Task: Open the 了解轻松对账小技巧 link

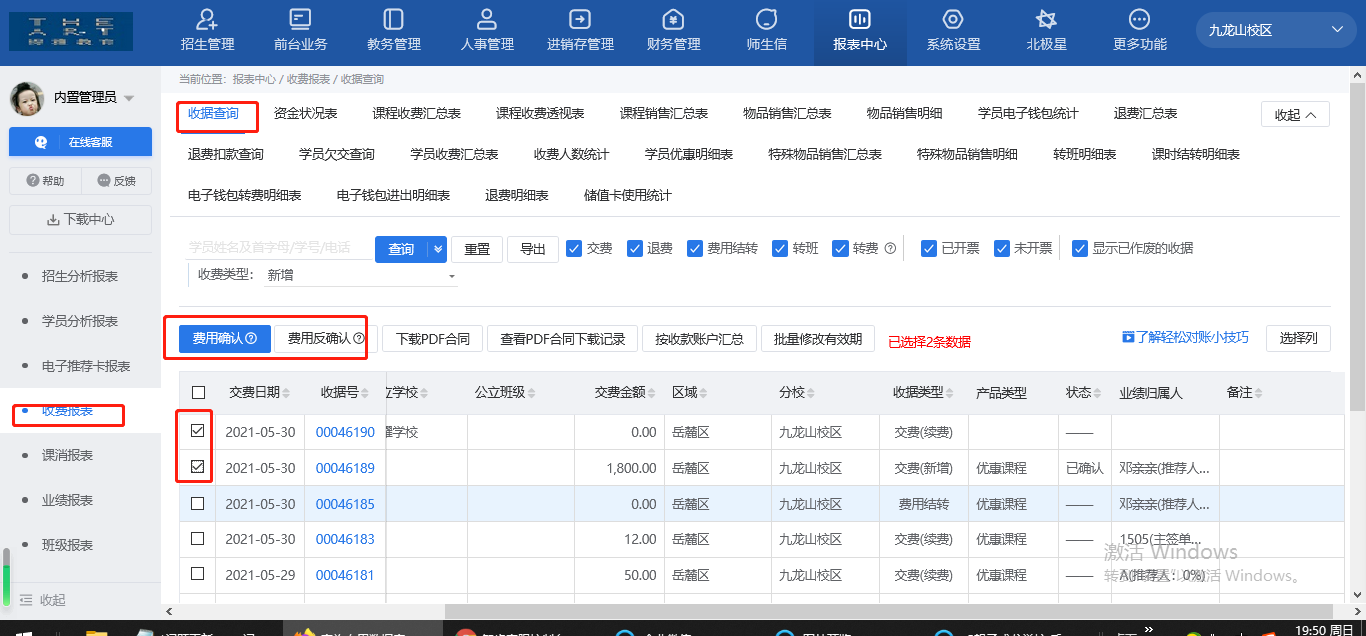Action: point(1185,337)
